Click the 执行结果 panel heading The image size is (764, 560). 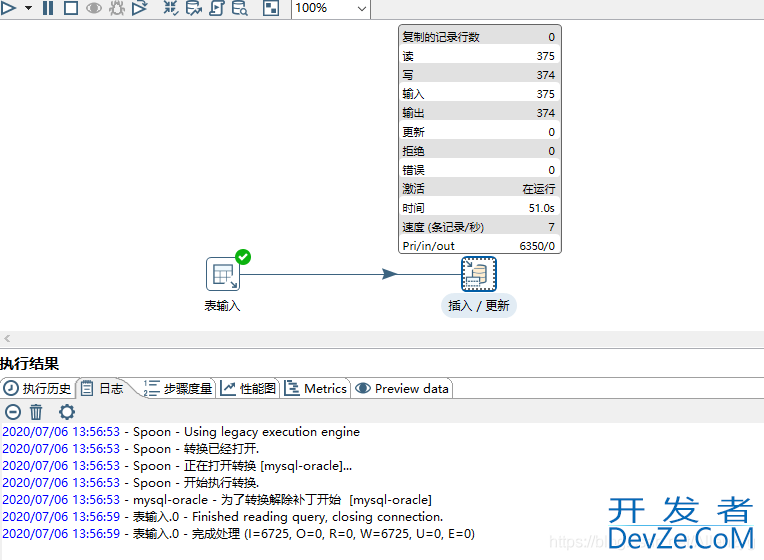point(30,364)
